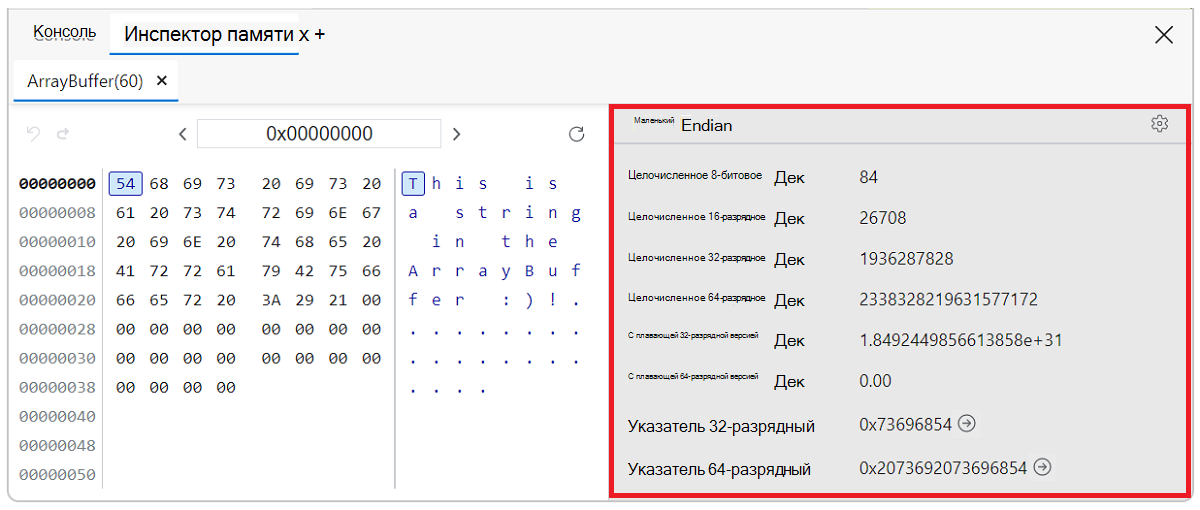The height and width of the screenshot is (510, 1200).
Task: Select the highlighted ASCII character T
Action: coord(414,184)
